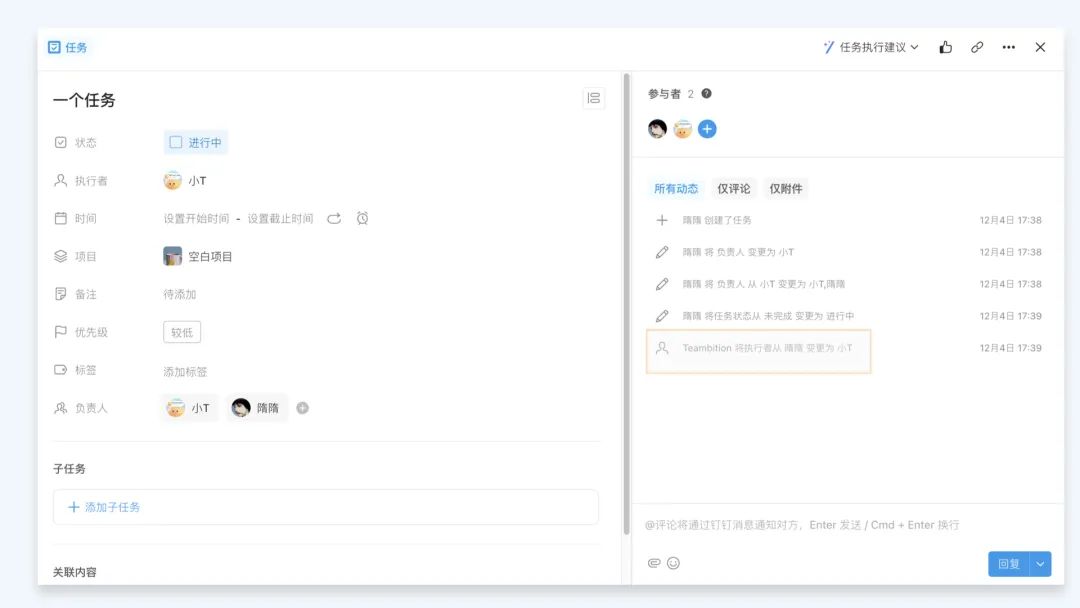The image size is (1080, 608).
Task: Click the alarm reminder icon
Action: 362,218
